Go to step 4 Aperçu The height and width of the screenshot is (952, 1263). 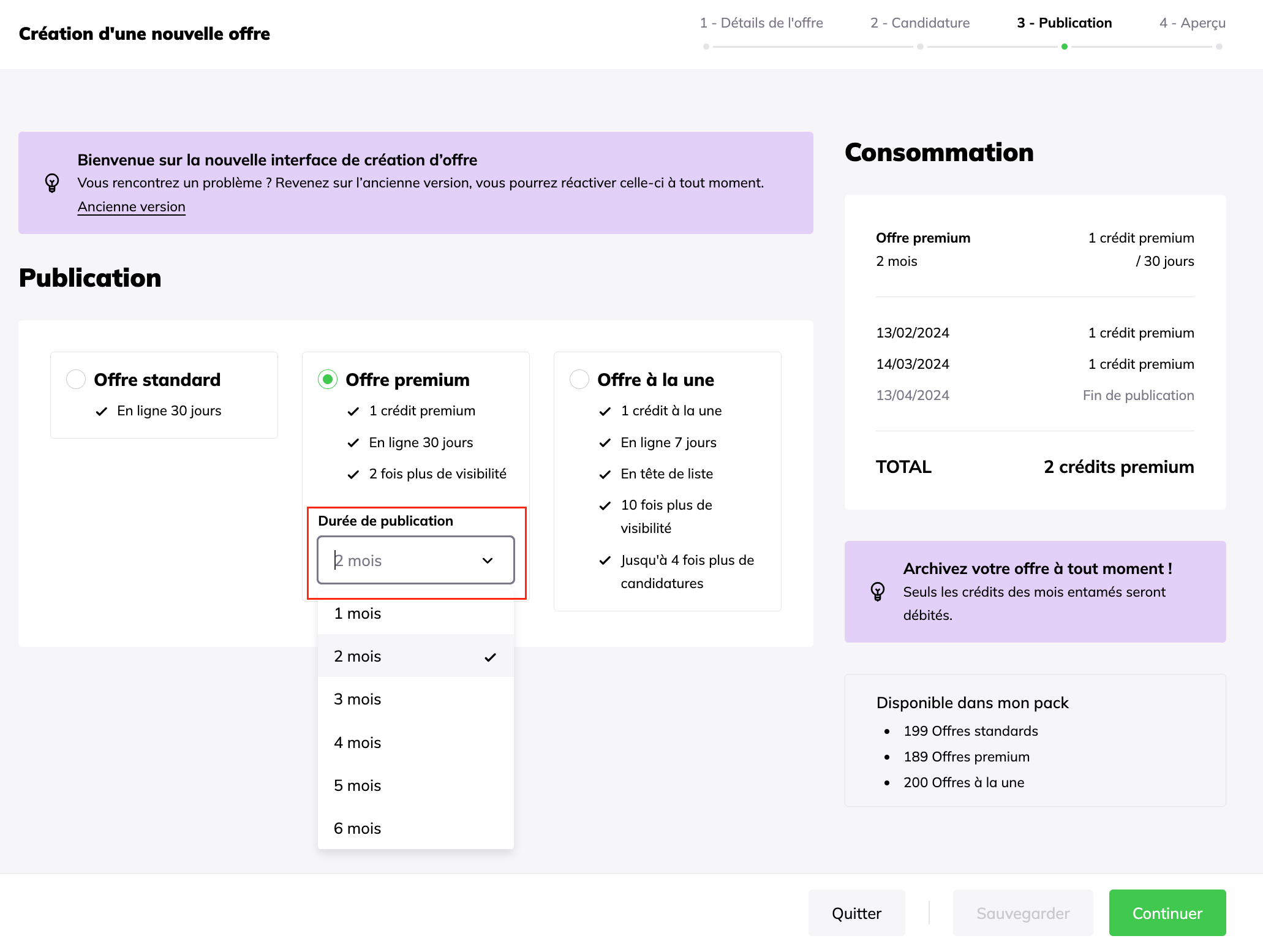point(1192,23)
